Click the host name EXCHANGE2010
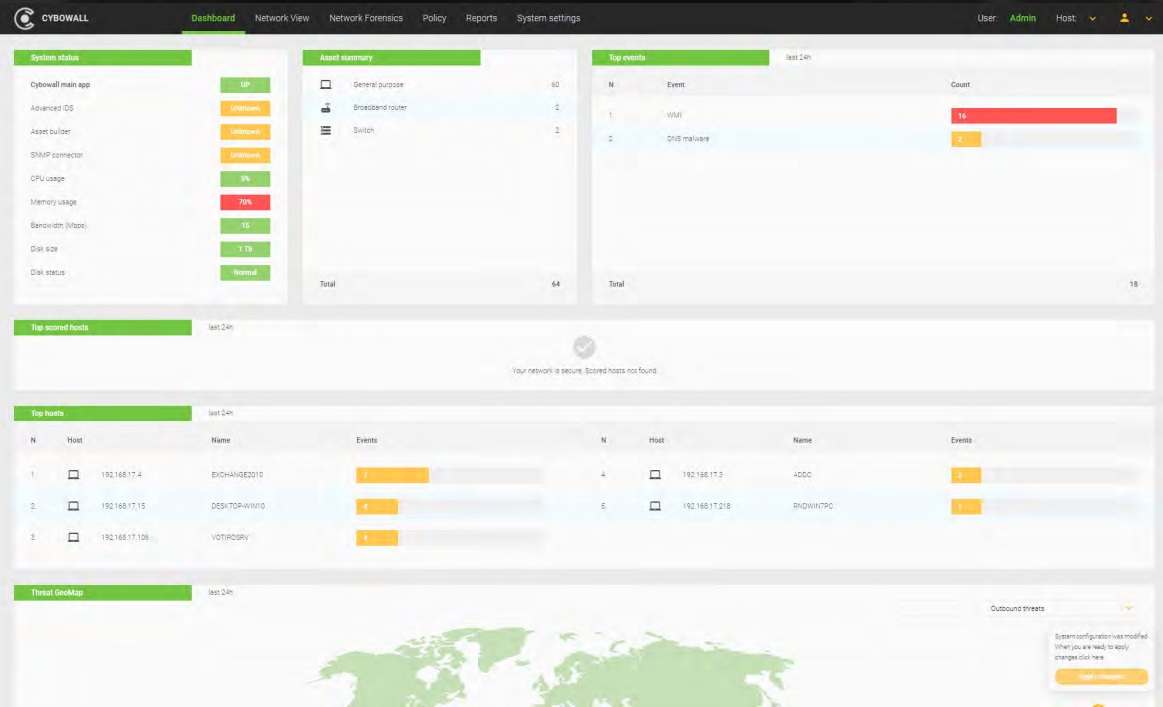The height and width of the screenshot is (707, 1163). (x=237, y=475)
